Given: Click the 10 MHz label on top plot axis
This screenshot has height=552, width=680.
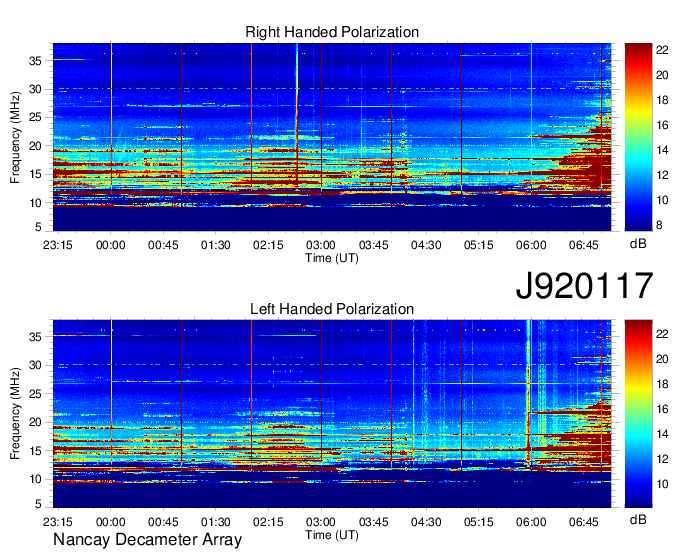Looking at the screenshot, I should 35,203.
